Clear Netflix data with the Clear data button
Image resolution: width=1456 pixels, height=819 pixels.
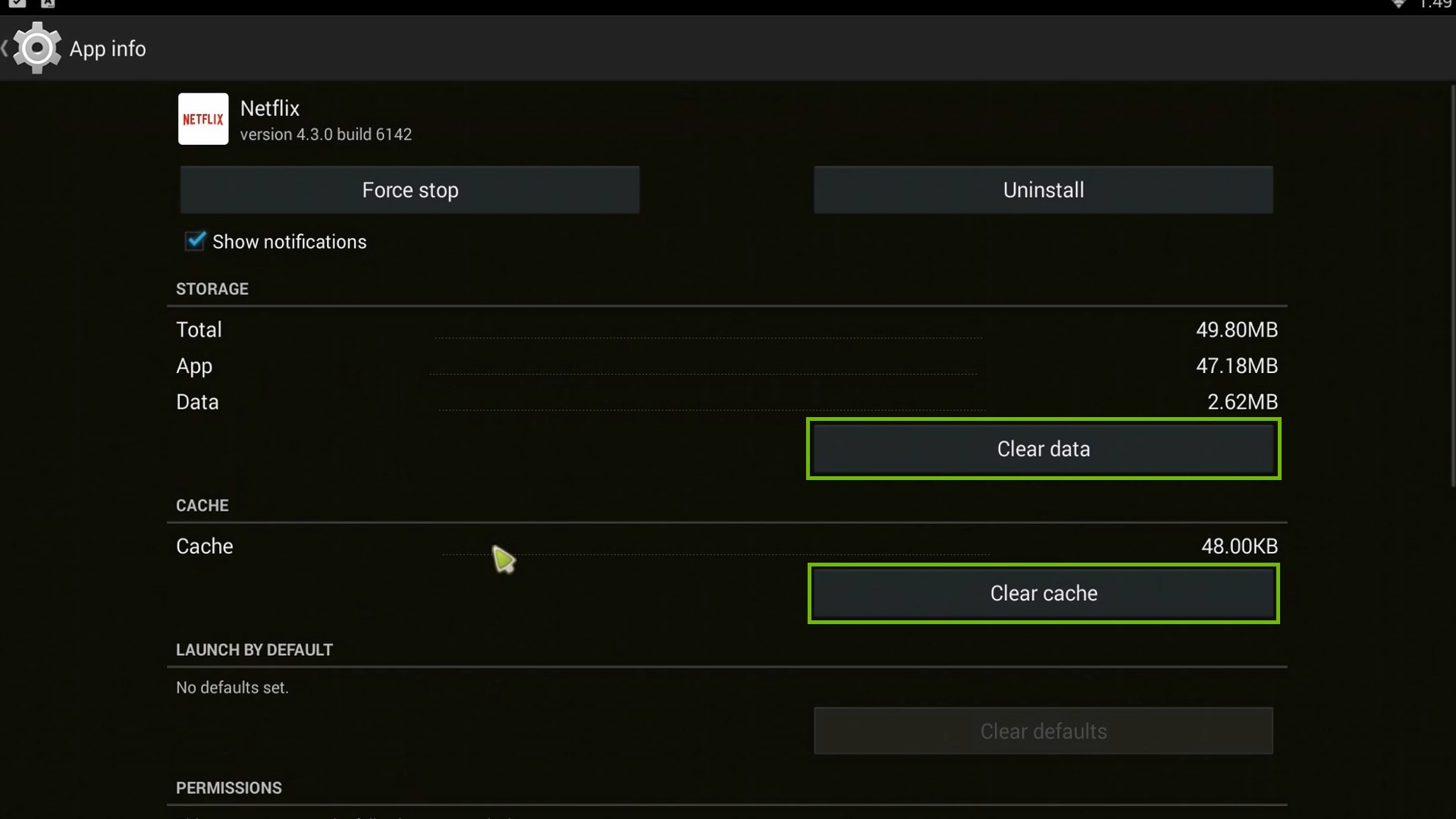[x=1043, y=448]
